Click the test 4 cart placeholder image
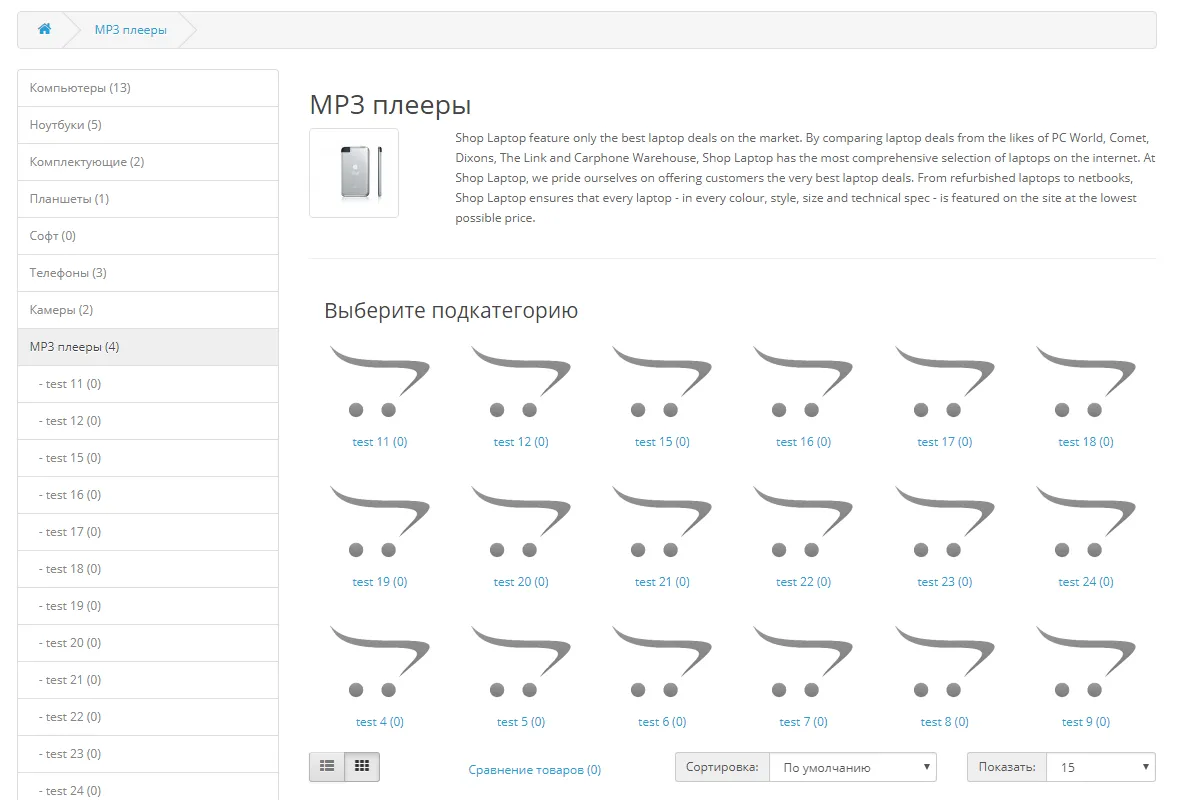 (x=379, y=661)
